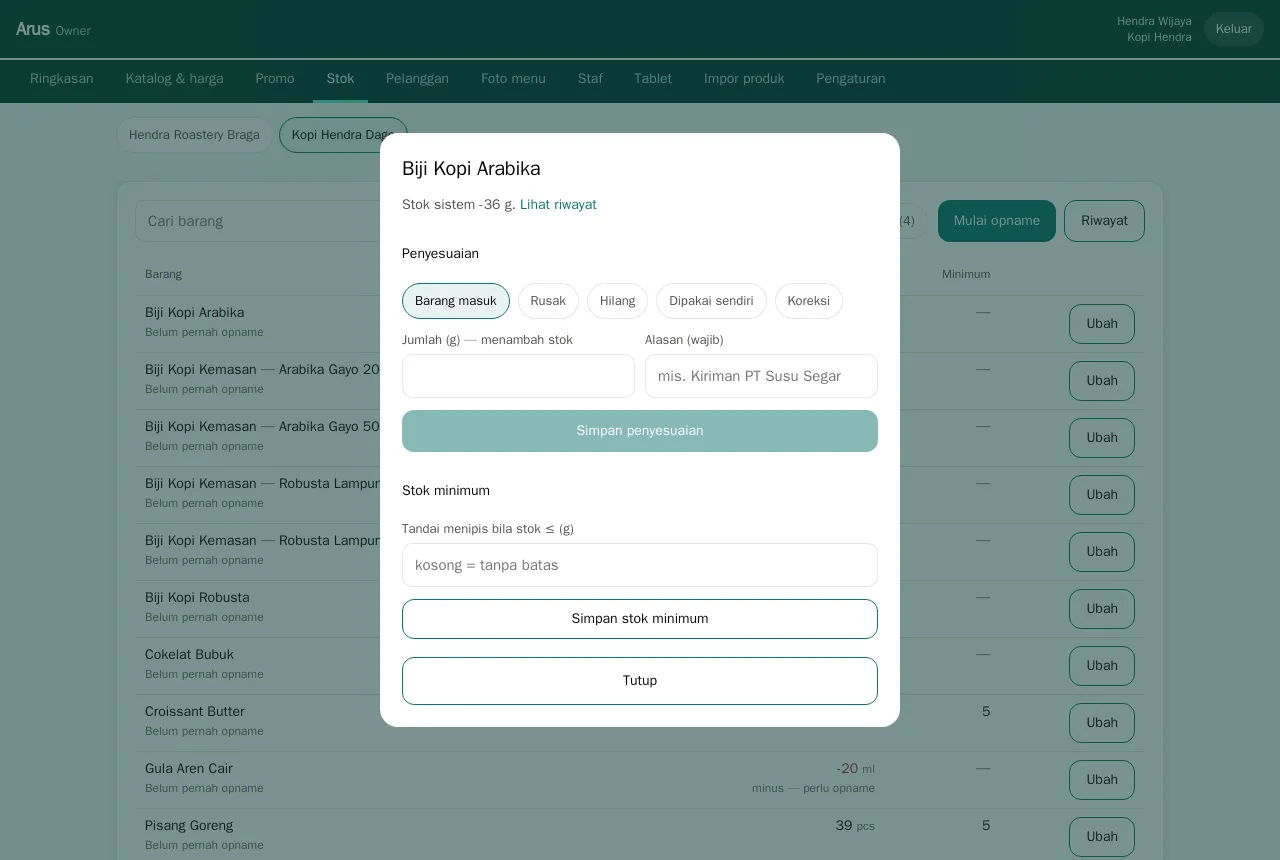The height and width of the screenshot is (860, 1280).
Task: Open the Stok tab
Action: pos(340,79)
